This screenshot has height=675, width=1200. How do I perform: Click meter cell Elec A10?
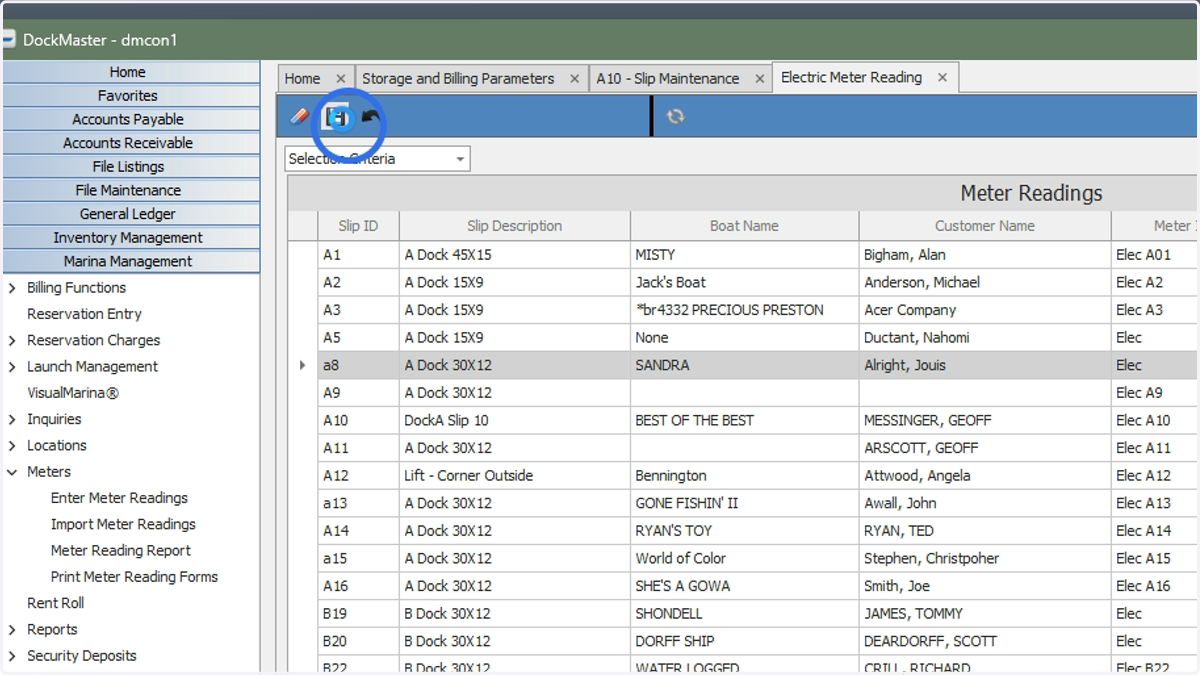click(x=1155, y=421)
